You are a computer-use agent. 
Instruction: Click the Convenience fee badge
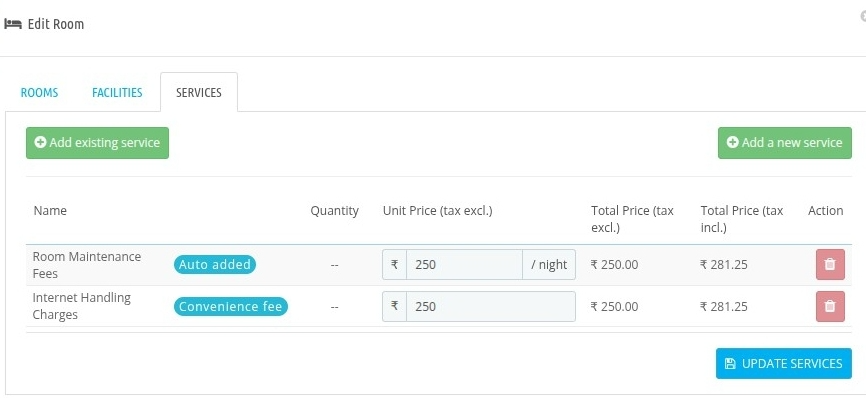pyautogui.click(x=231, y=306)
